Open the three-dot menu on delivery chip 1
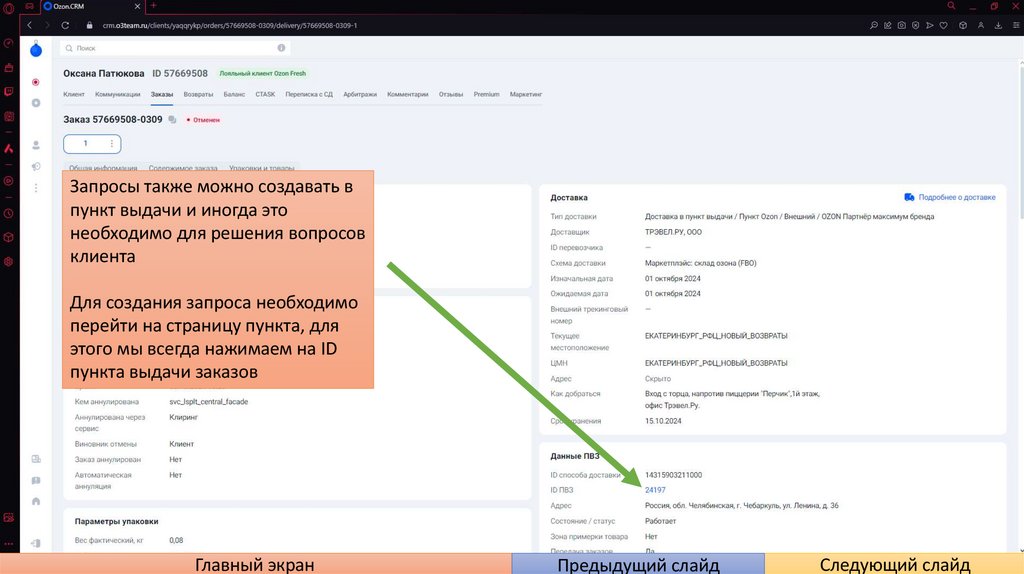 112,144
